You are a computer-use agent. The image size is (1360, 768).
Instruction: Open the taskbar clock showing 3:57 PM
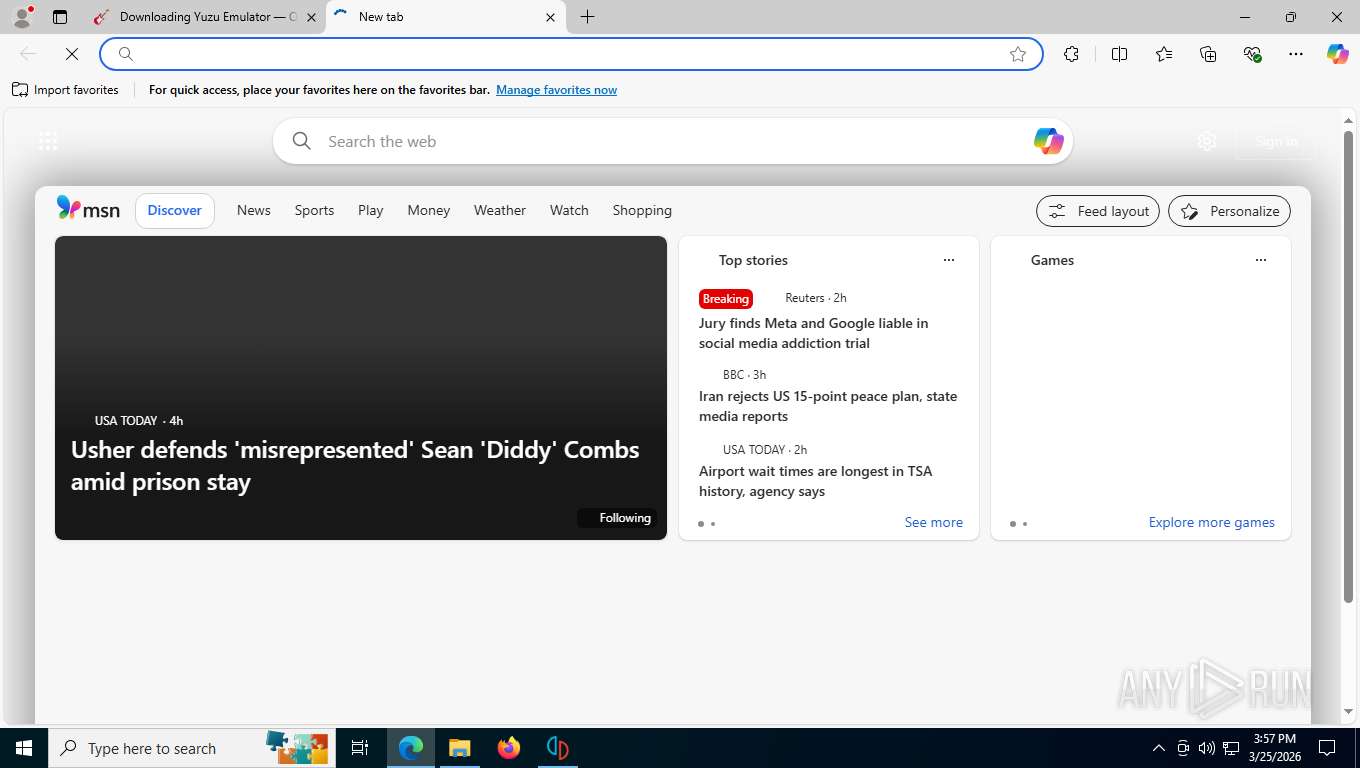pos(1274,748)
